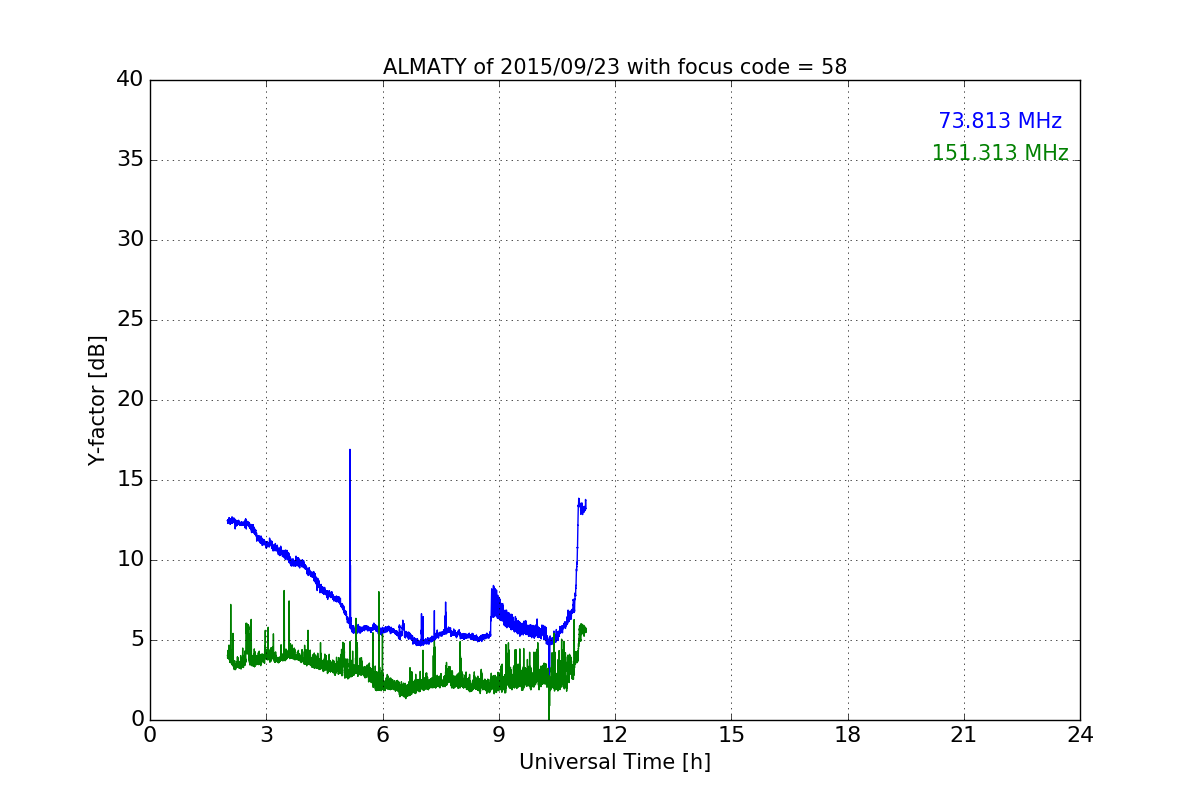Click the x-axis tick label '24'
Image resolution: width=1200 pixels, height=800 pixels.
click(1080, 735)
